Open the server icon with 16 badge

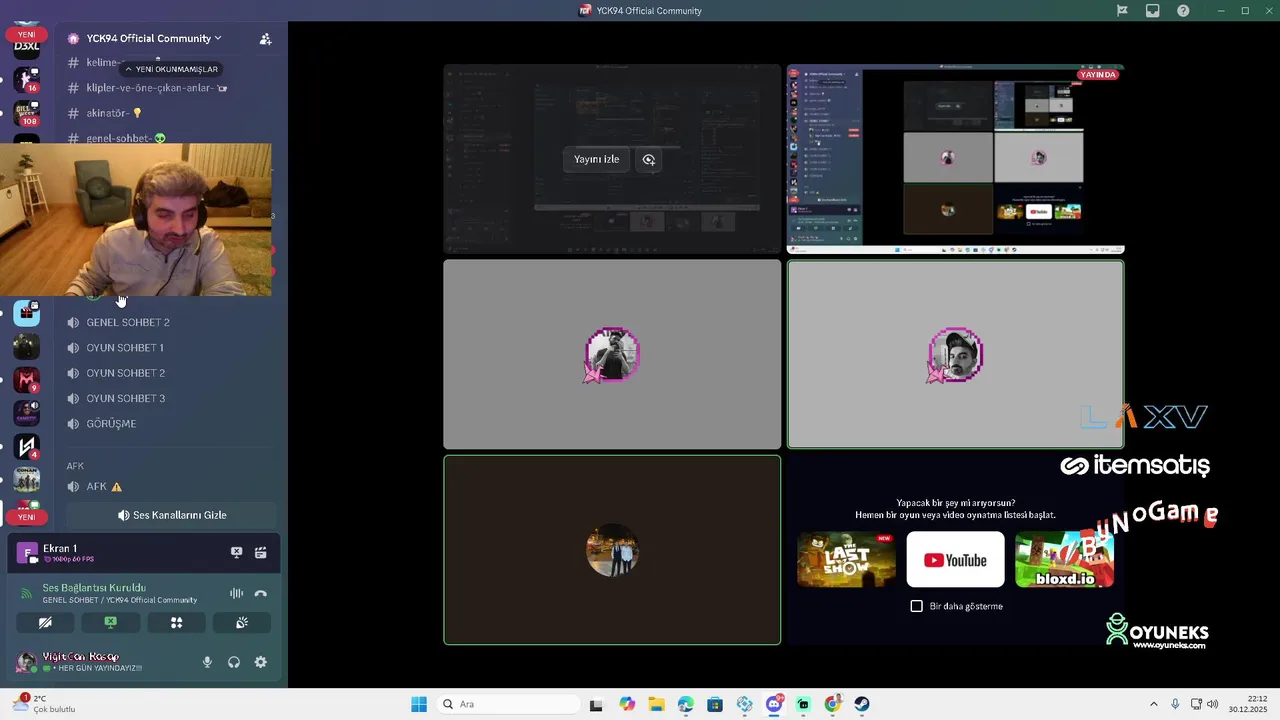(27, 79)
